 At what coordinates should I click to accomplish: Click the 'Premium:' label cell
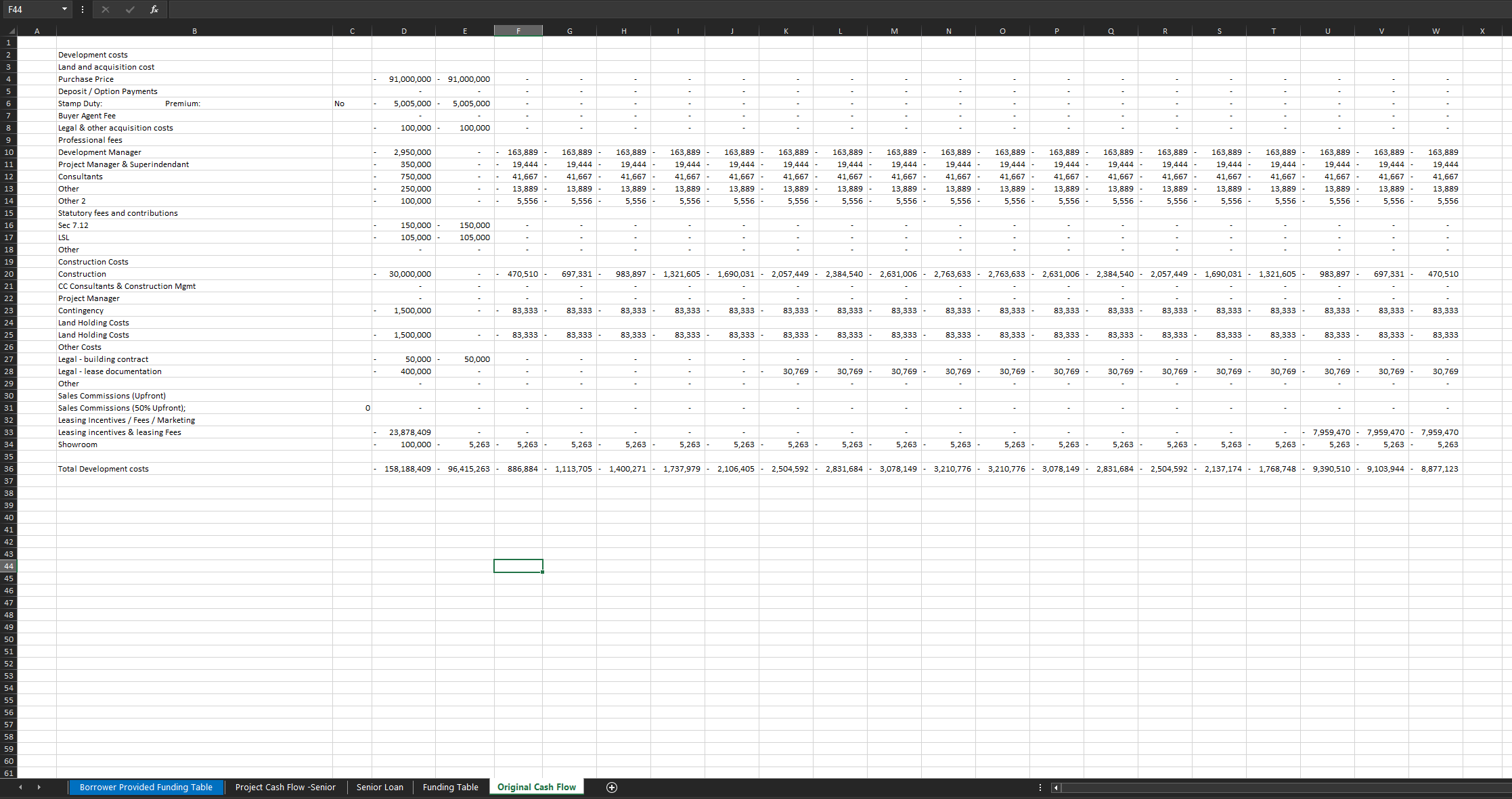click(x=183, y=104)
